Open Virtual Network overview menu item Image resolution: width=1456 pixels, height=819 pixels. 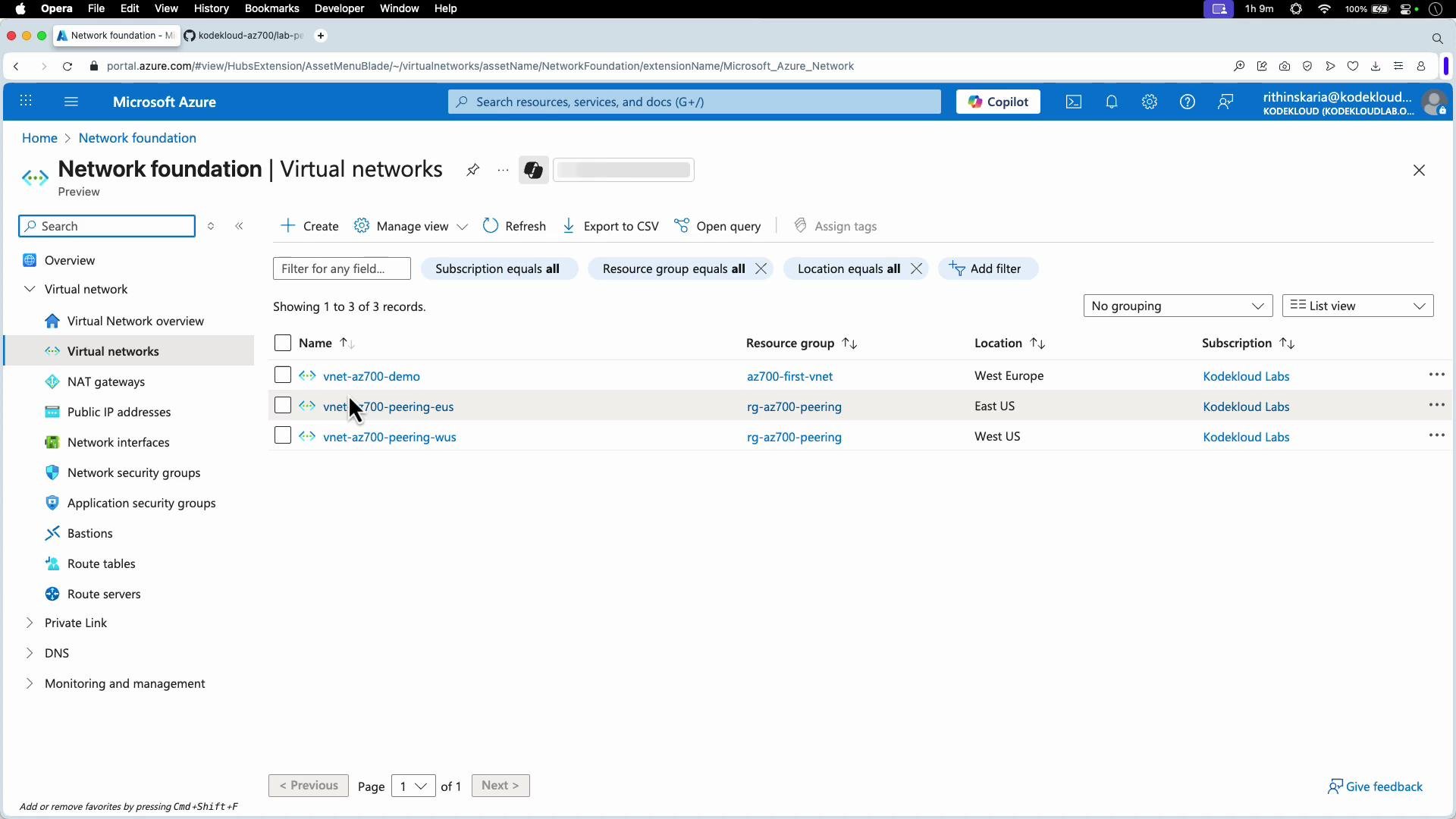pos(135,321)
